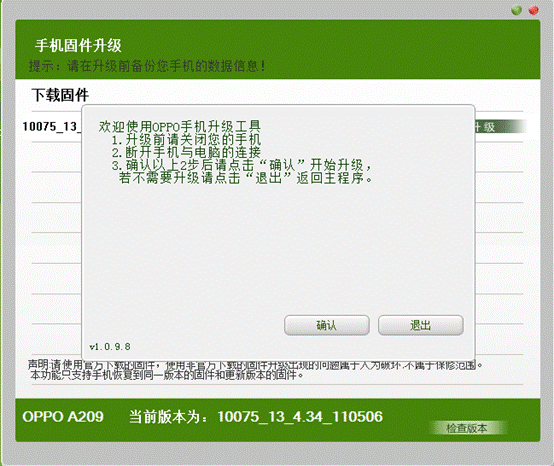Click the step 2 断开手机与电脑的连接 line
554x466 pixels.
[186, 152]
